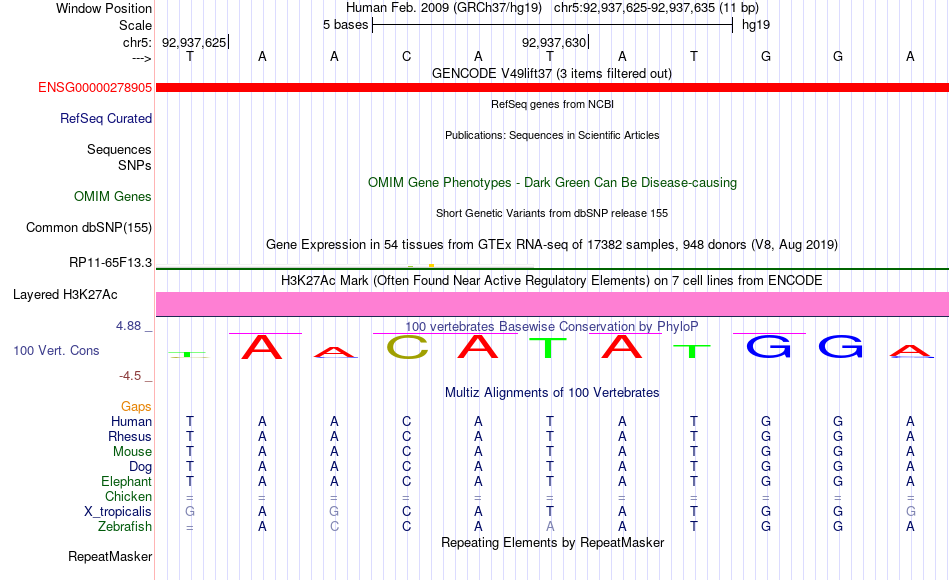Viewport: 950px width, 580px height.
Task: Click the RefSeq genes from NCBI title
Action: point(552,104)
